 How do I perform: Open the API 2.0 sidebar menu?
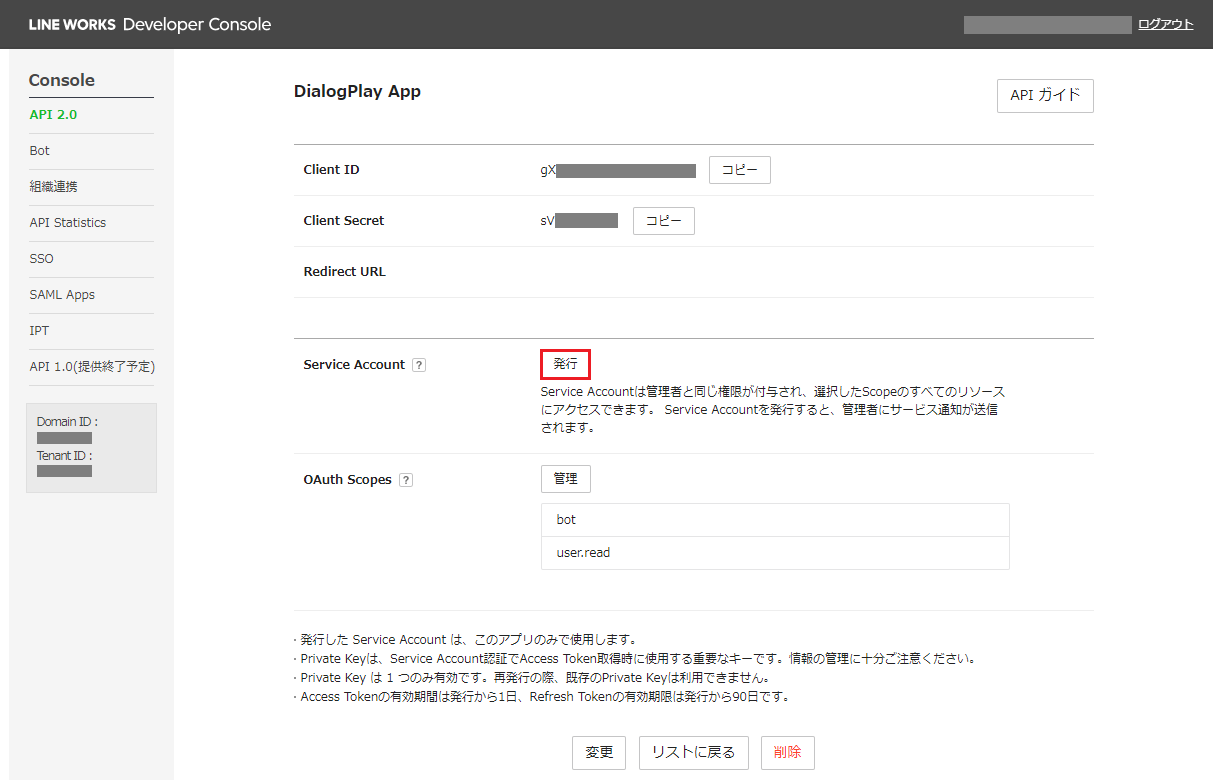tap(53, 115)
